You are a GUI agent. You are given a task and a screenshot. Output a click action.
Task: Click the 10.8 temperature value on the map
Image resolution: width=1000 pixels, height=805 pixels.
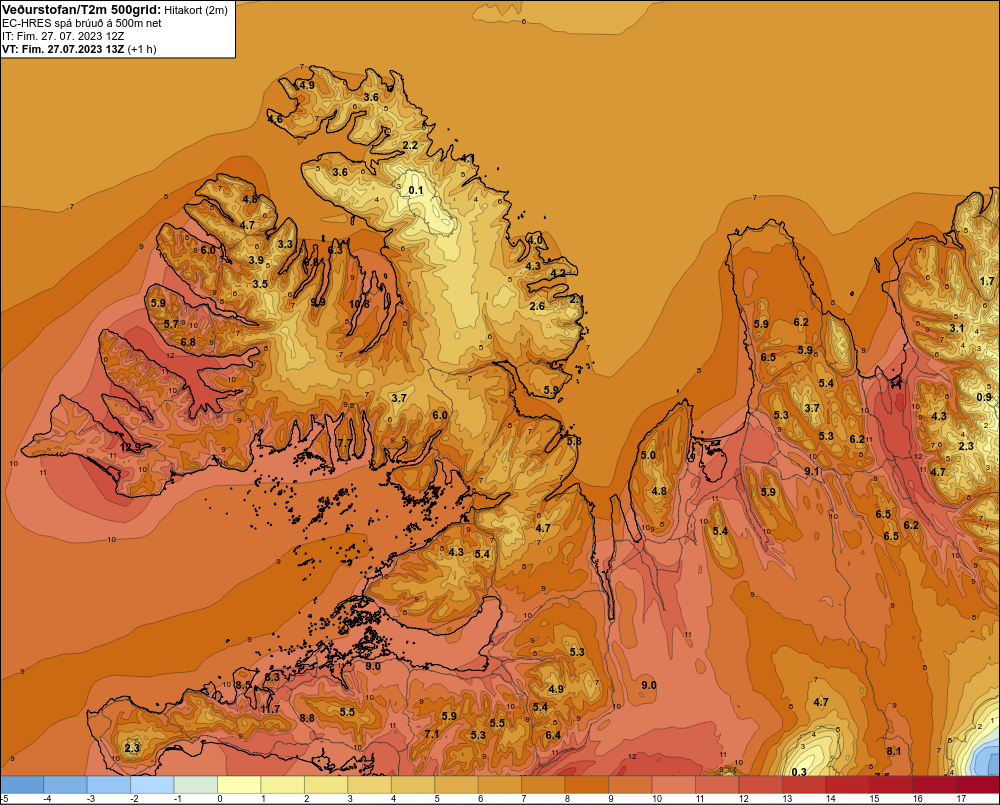point(359,304)
